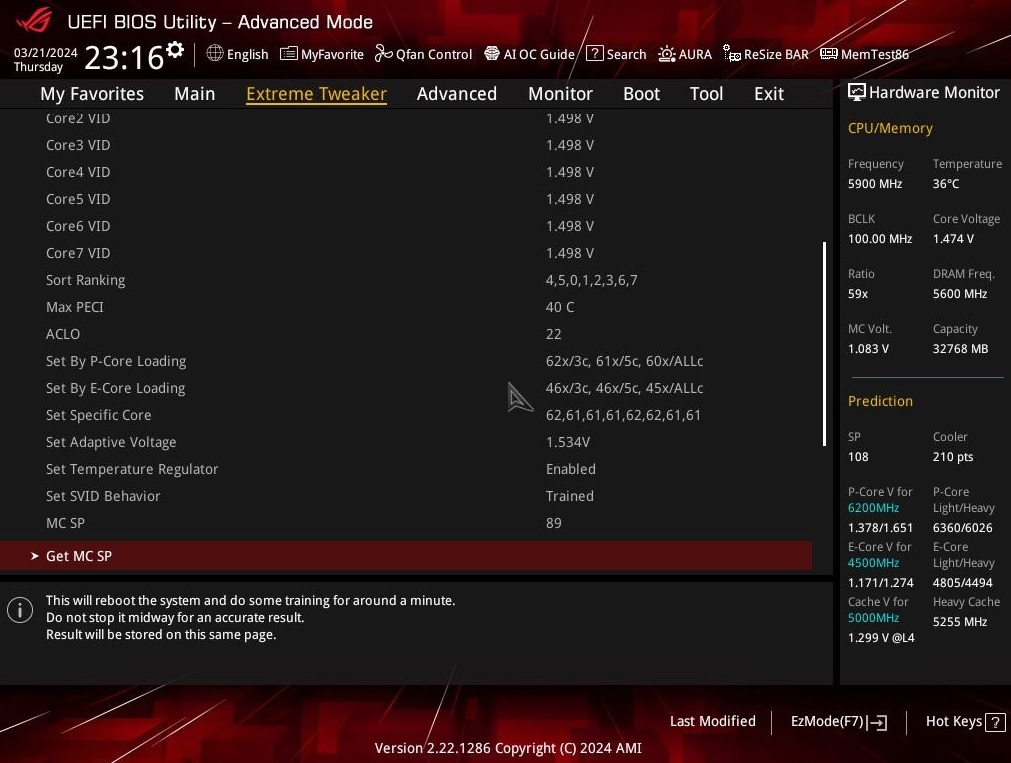Image resolution: width=1011 pixels, height=763 pixels.
Task: Go to the Exit tab
Action: [769, 94]
